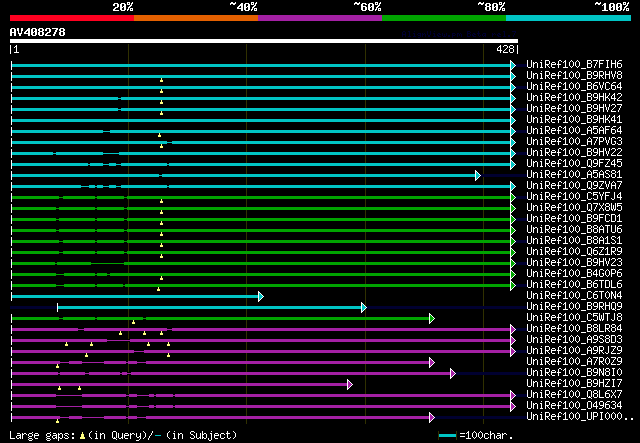Select the UniRef100_A5AS81 label
The image size is (640, 443).
574,175
